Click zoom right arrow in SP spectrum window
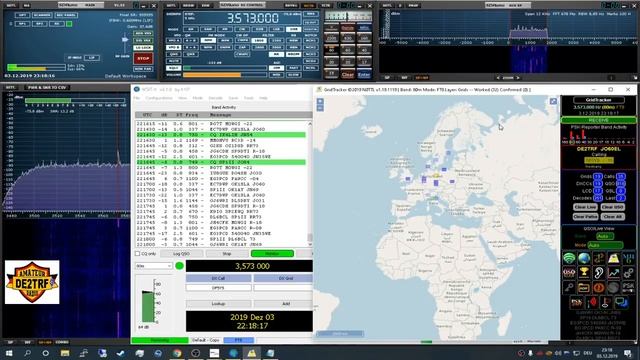640x360 pixels. [518, 78]
